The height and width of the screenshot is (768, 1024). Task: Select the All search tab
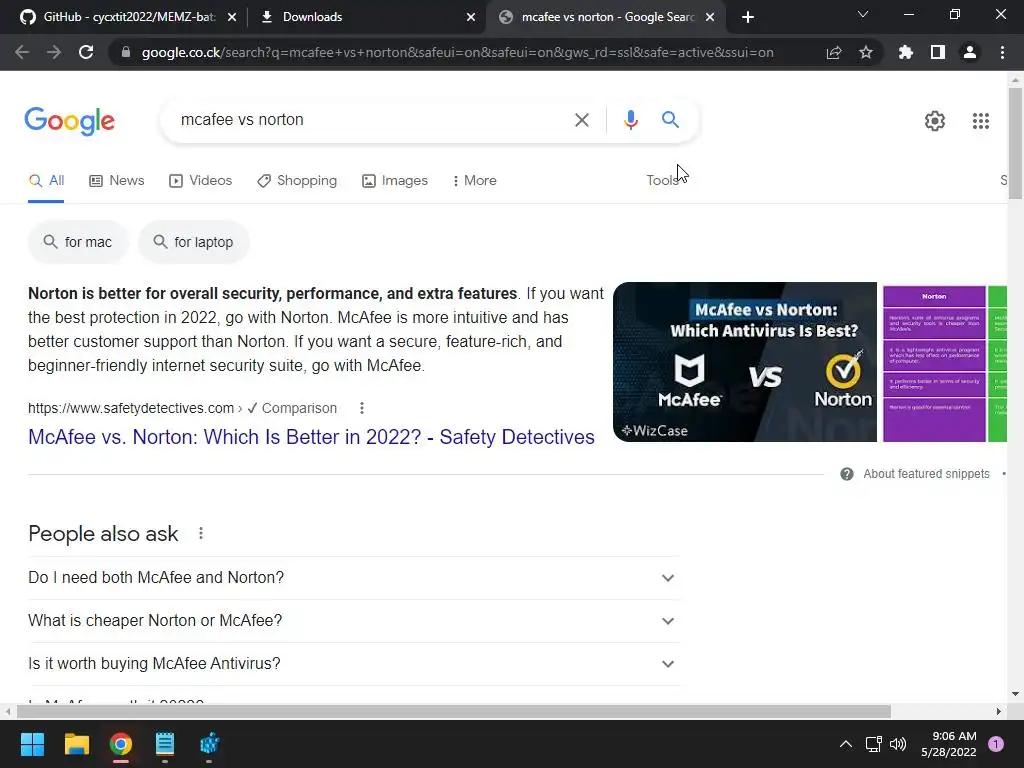(x=46, y=181)
